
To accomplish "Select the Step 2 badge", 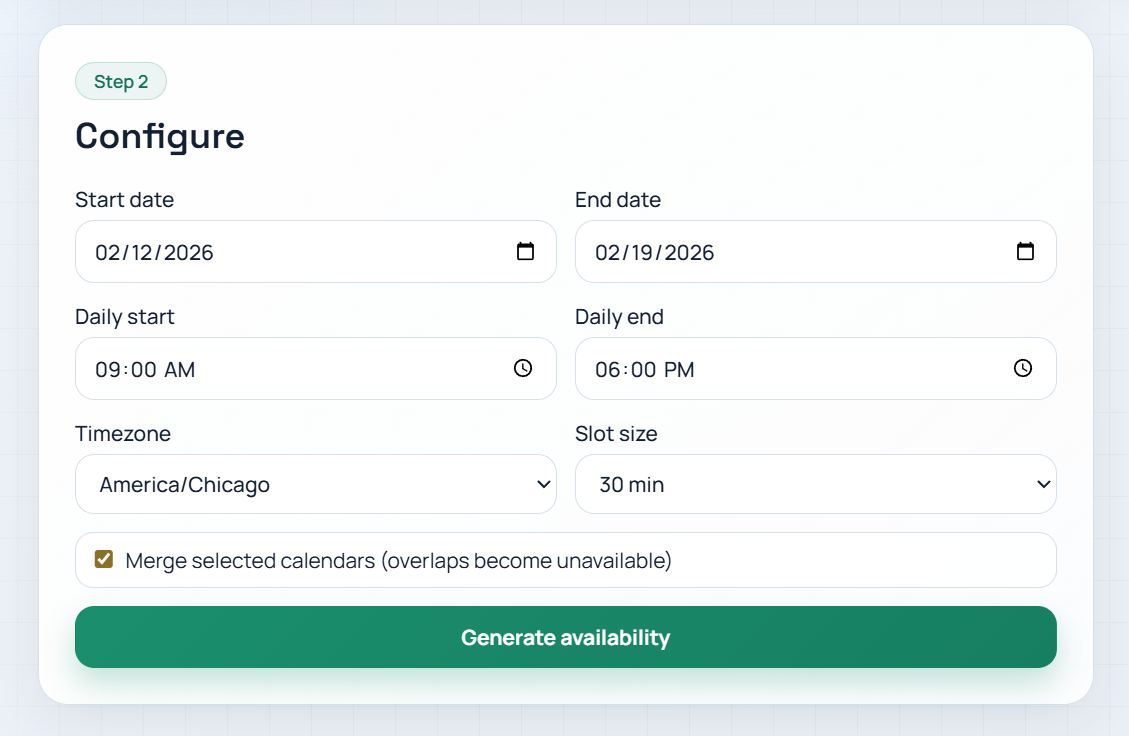I will pos(120,81).
